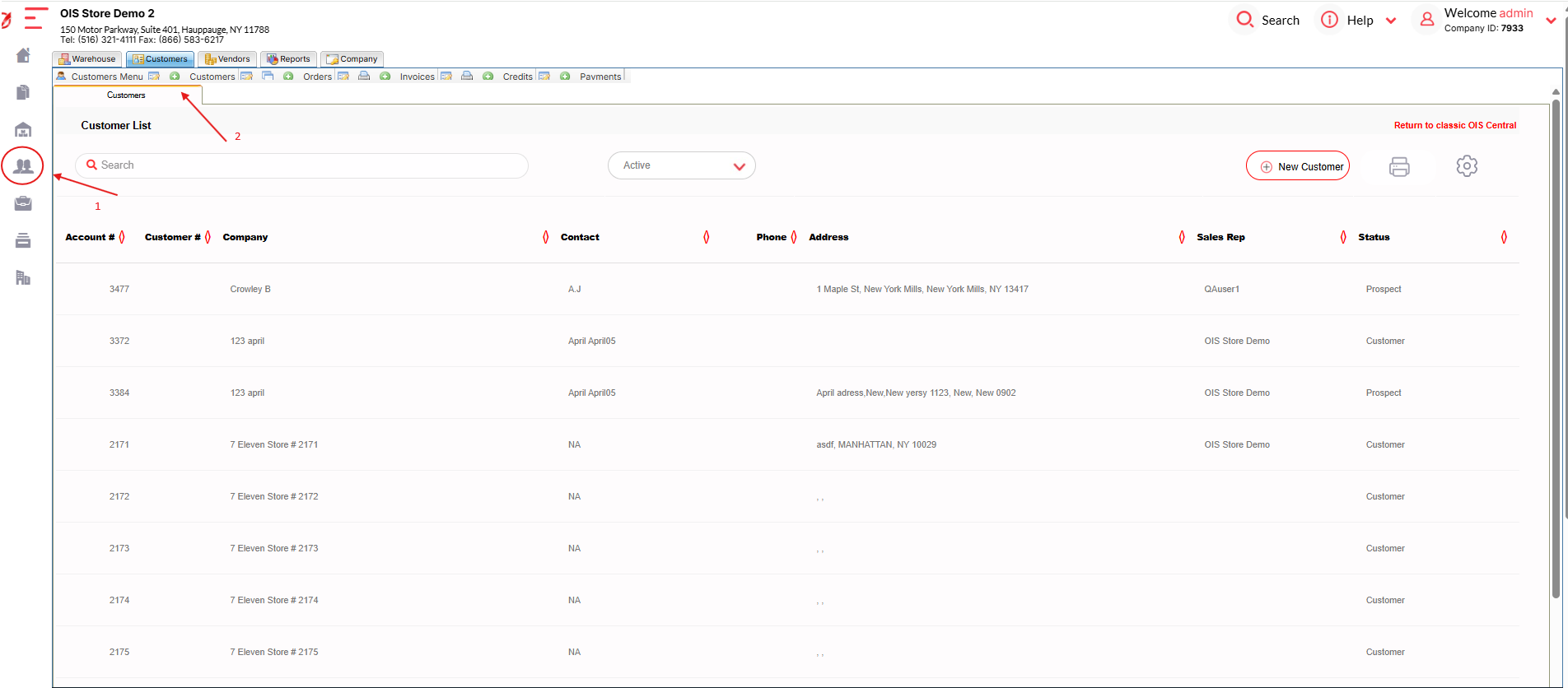This screenshot has width=1568, height=688.
Task: Open Invoices from the toolbar
Action: coord(417,77)
